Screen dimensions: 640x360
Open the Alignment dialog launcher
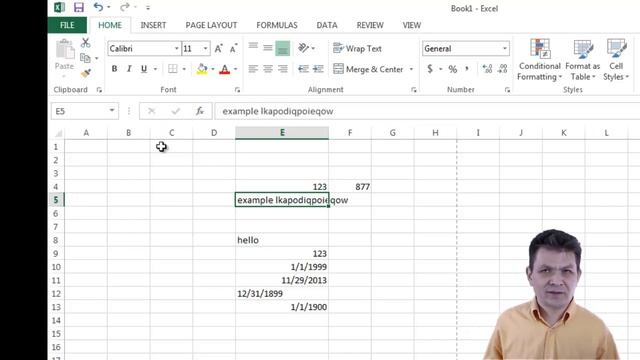(x=414, y=90)
